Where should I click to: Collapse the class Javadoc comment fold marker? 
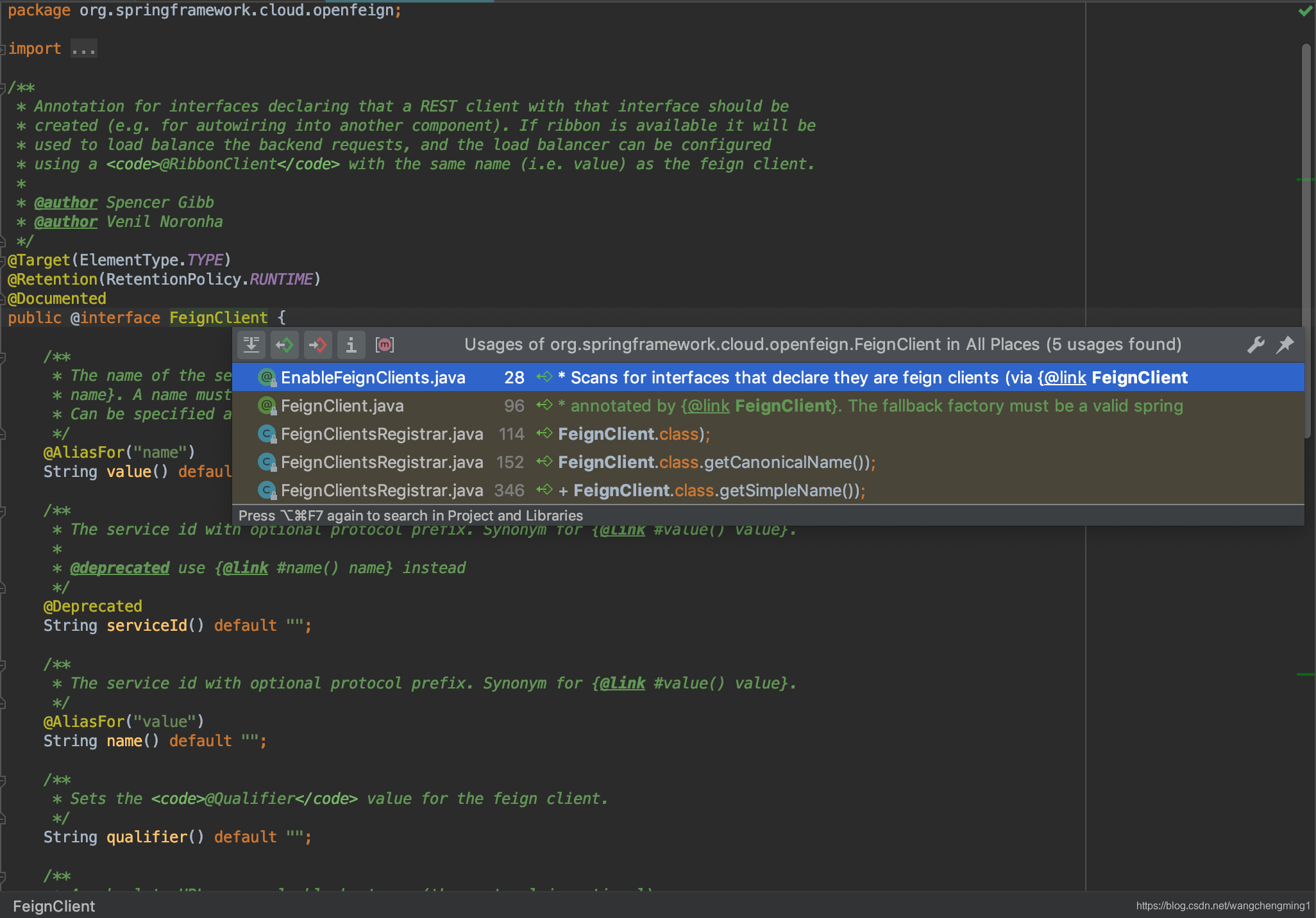pos(3,88)
